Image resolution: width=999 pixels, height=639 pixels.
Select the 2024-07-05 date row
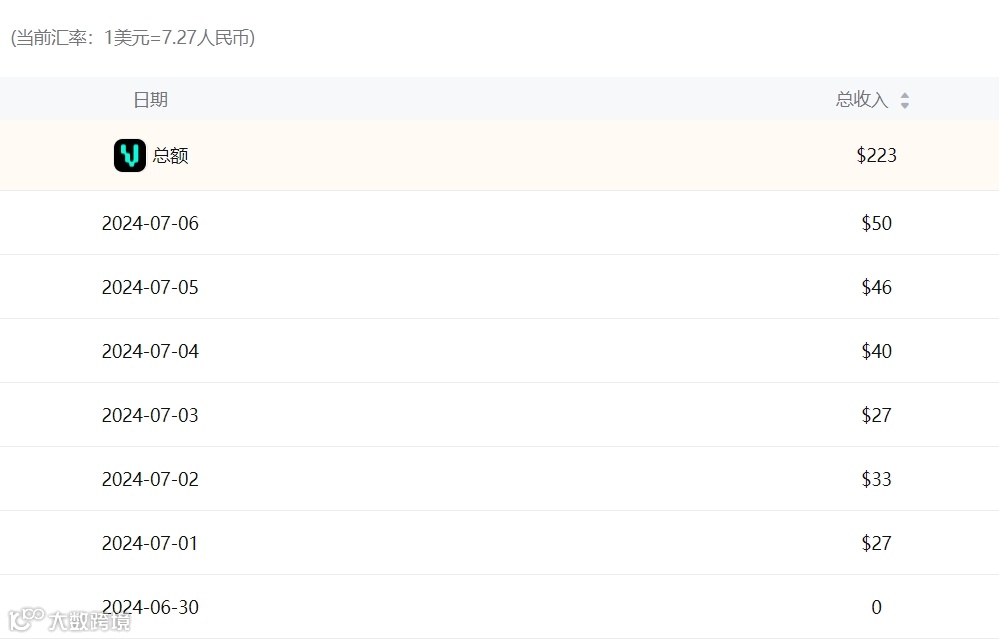point(150,287)
